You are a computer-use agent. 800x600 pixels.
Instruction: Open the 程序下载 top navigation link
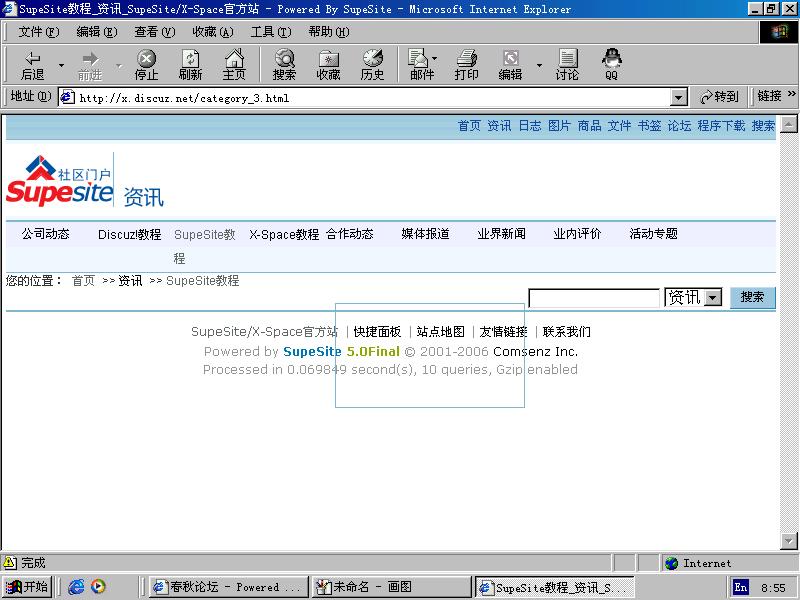[721, 126]
